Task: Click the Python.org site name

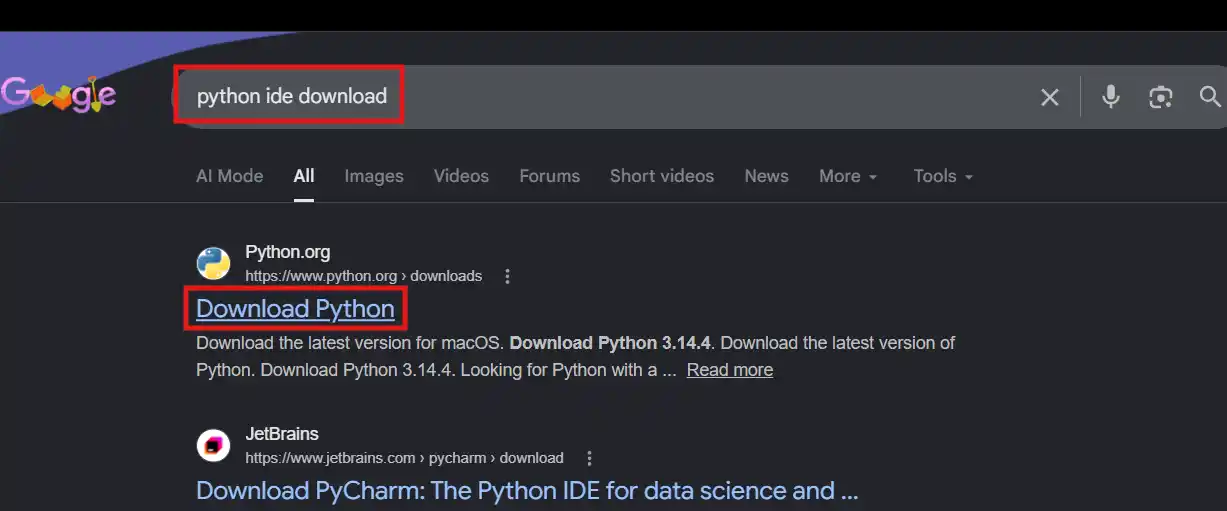Action: point(287,252)
